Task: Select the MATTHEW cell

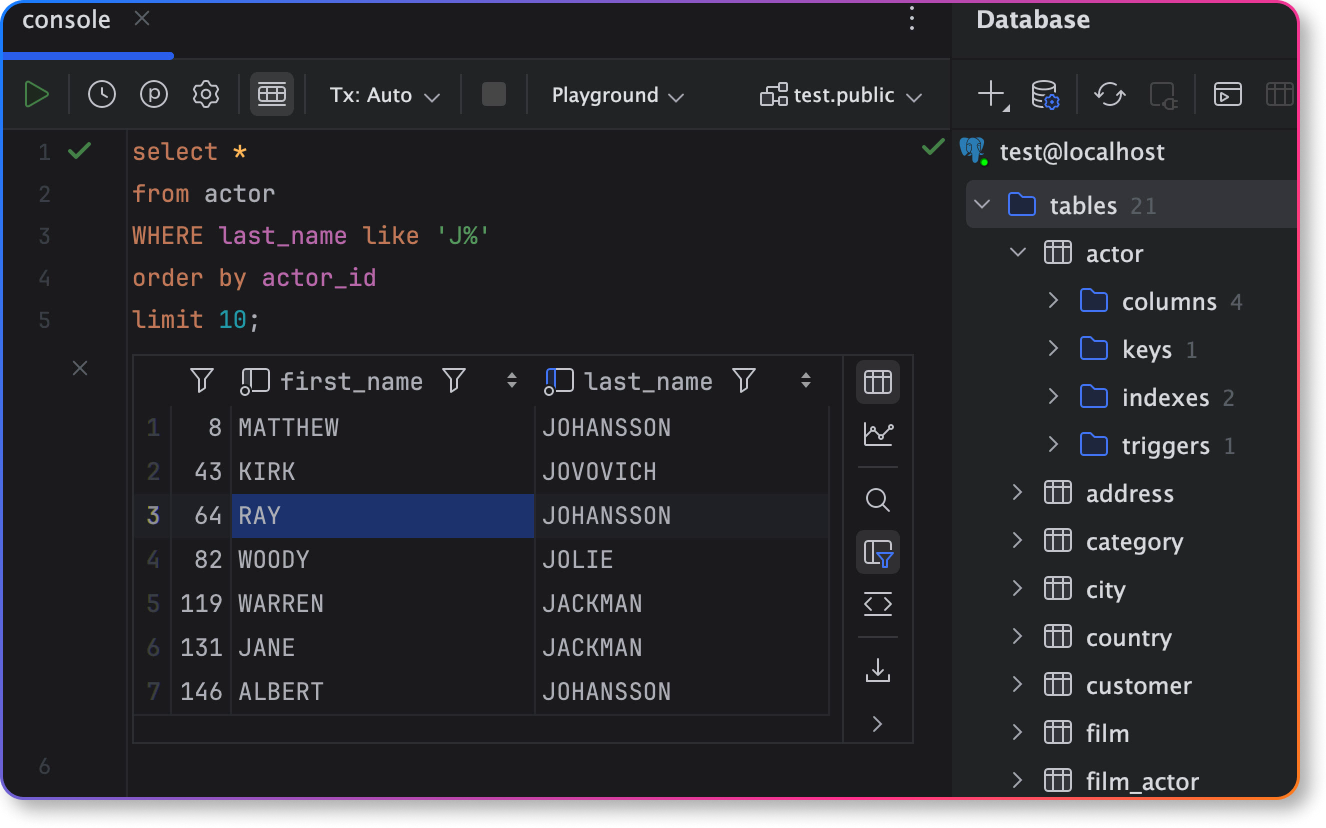Action: pyautogui.click(x=383, y=428)
